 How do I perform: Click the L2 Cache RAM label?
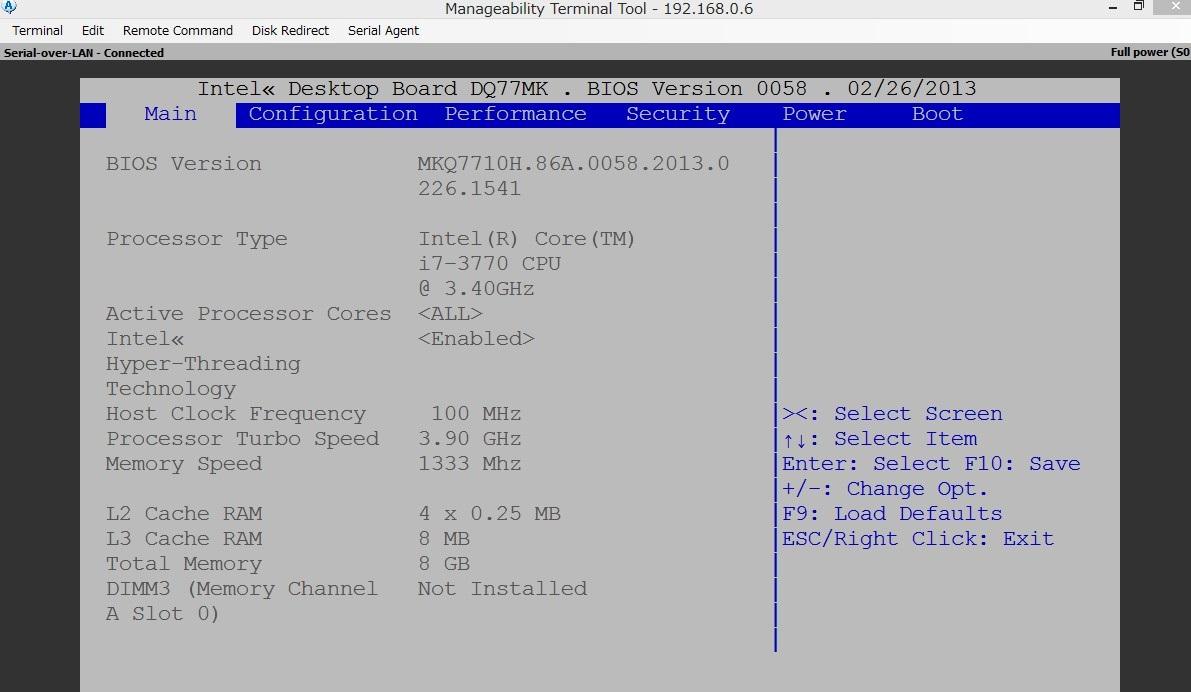point(184,514)
